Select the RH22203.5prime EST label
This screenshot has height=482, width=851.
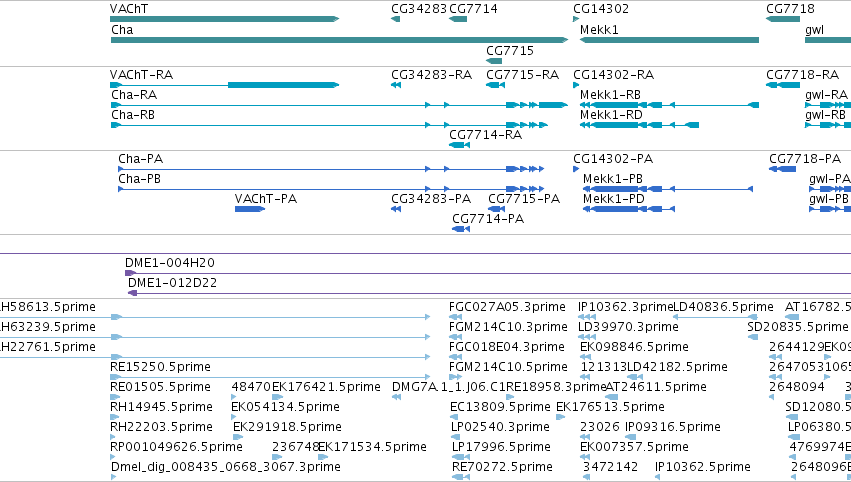[x=161, y=427]
